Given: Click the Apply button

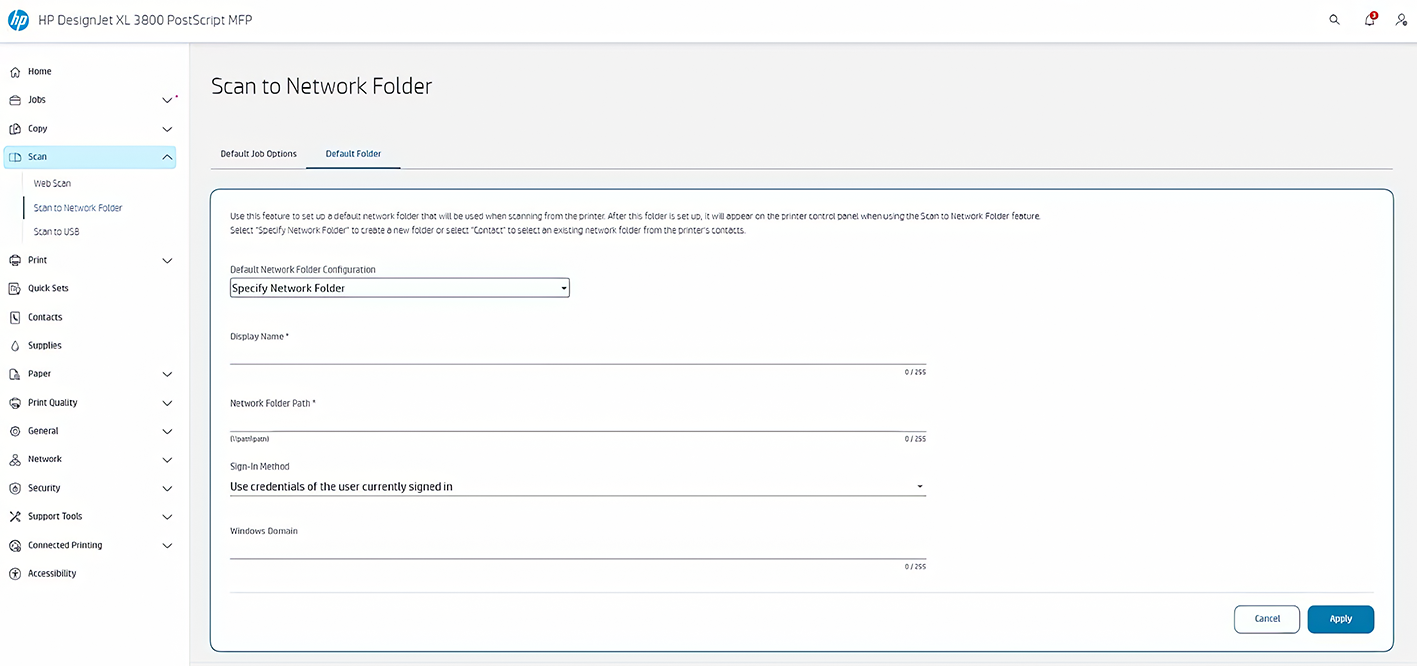Looking at the screenshot, I should click(1340, 619).
